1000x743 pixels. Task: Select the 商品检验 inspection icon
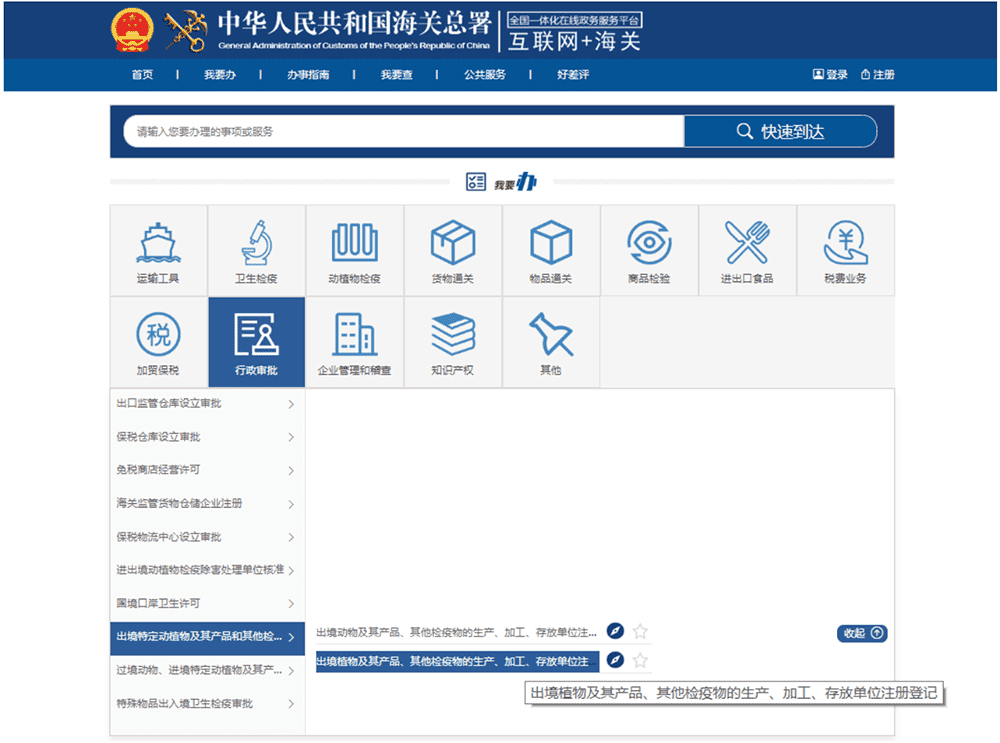point(649,241)
